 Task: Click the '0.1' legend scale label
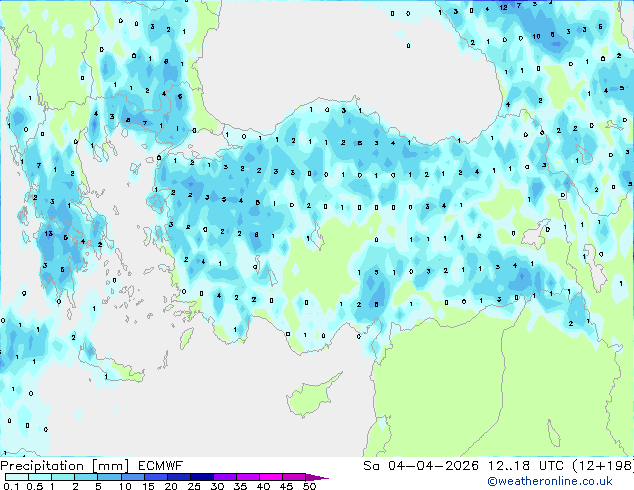point(11,486)
